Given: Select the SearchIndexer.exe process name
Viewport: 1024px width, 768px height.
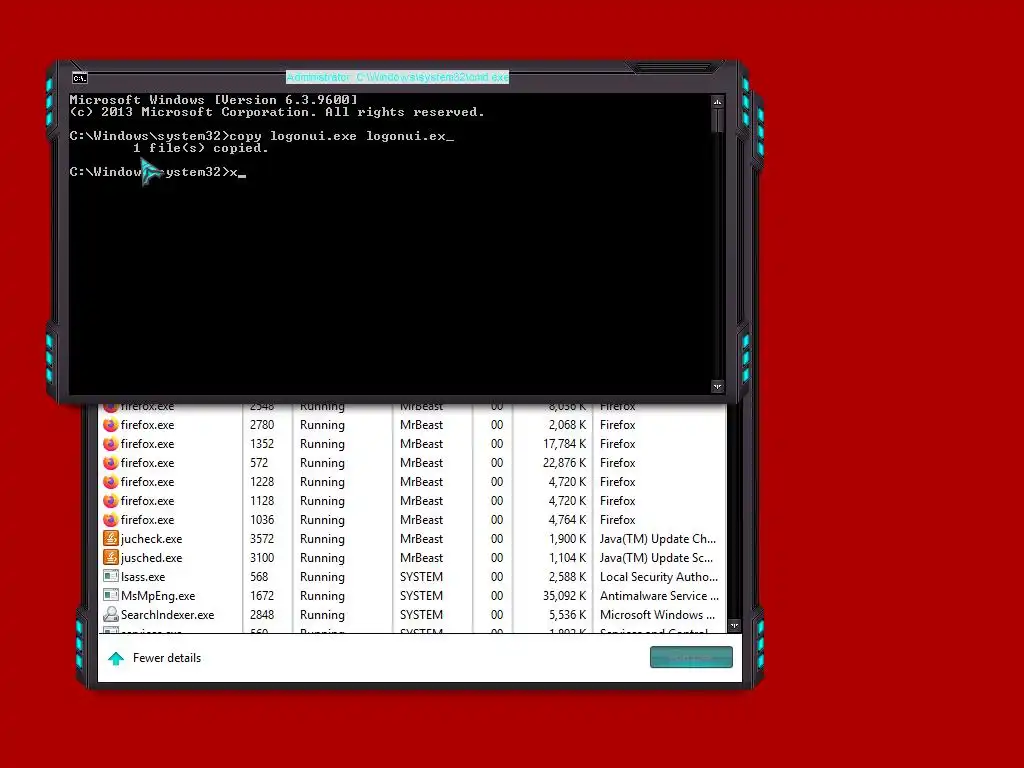Looking at the screenshot, I should click(x=167, y=615).
